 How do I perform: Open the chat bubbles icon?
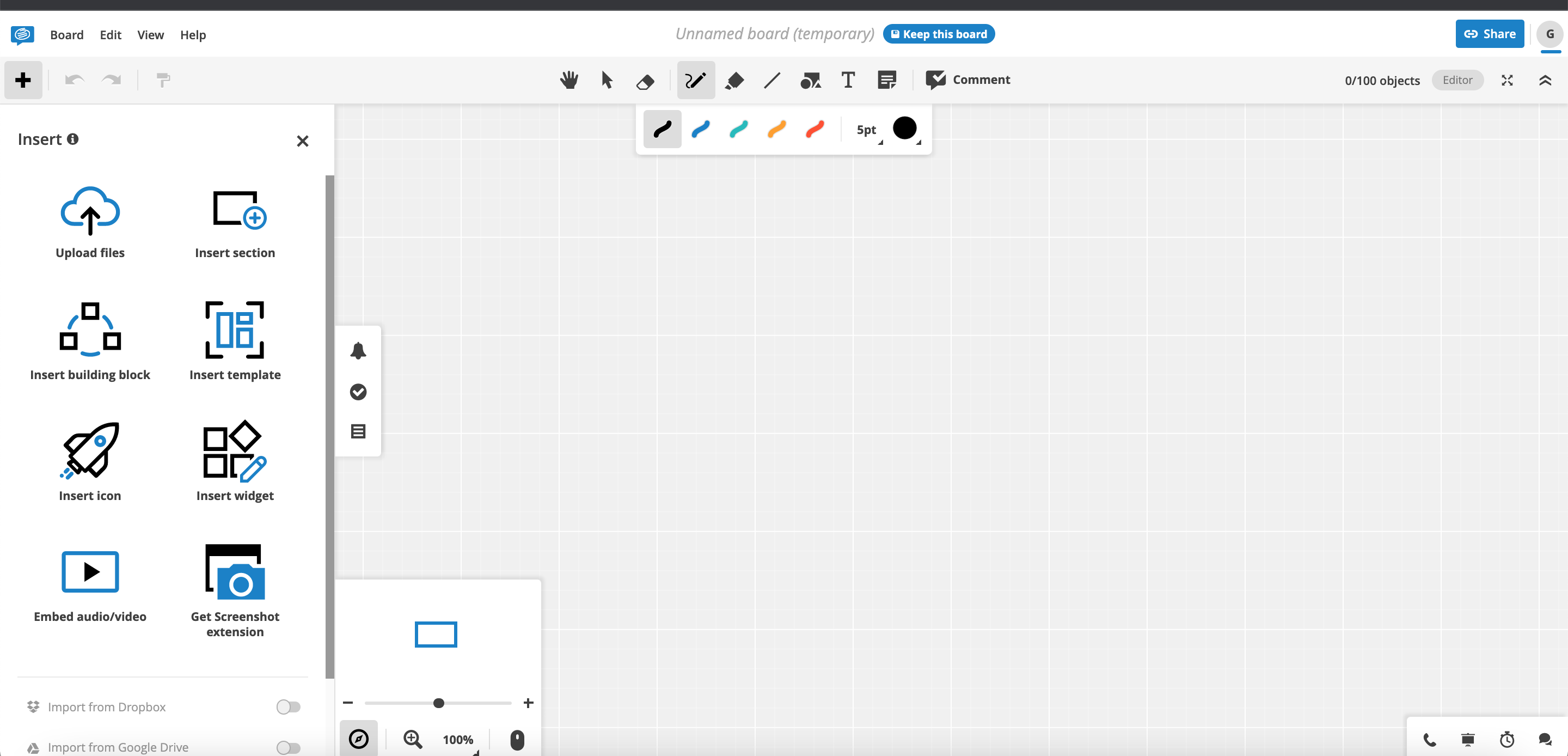pos(1545,740)
